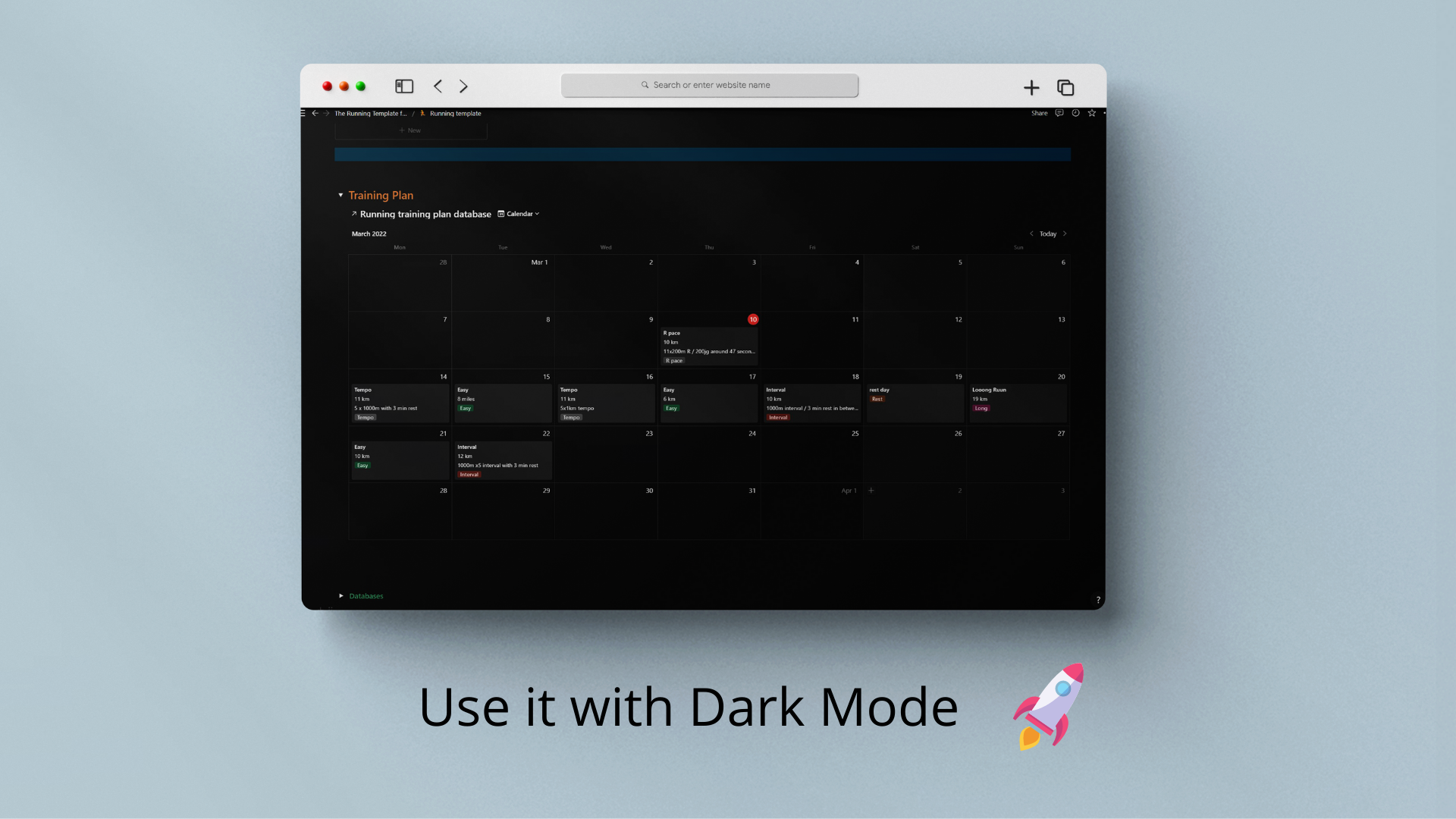Screen dimensions: 1456x819
Task: Click the tab overview icon
Action: (1065, 87)
